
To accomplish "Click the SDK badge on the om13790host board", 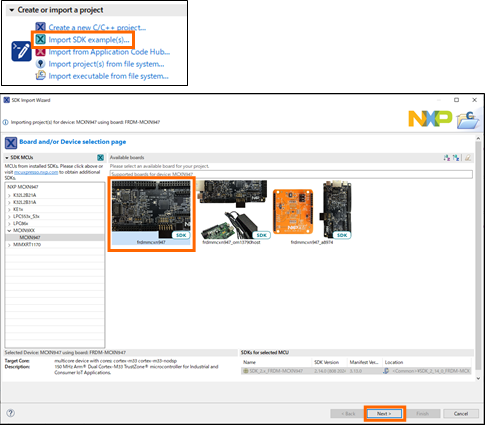I will click(x=261, y=235).
